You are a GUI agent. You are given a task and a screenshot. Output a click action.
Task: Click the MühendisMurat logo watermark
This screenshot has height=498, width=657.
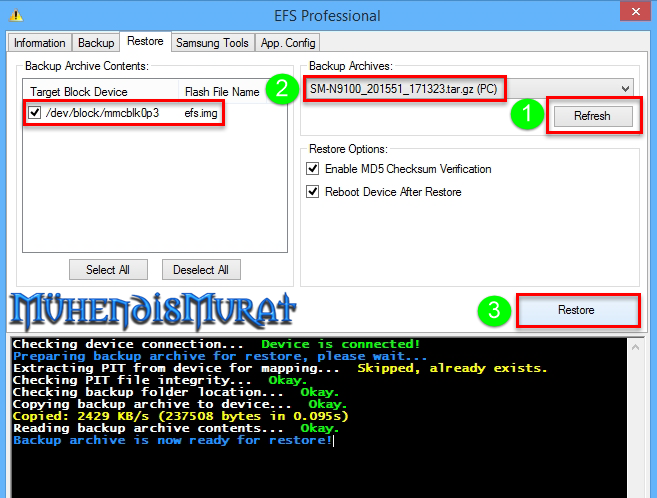(x=151, y=309)
